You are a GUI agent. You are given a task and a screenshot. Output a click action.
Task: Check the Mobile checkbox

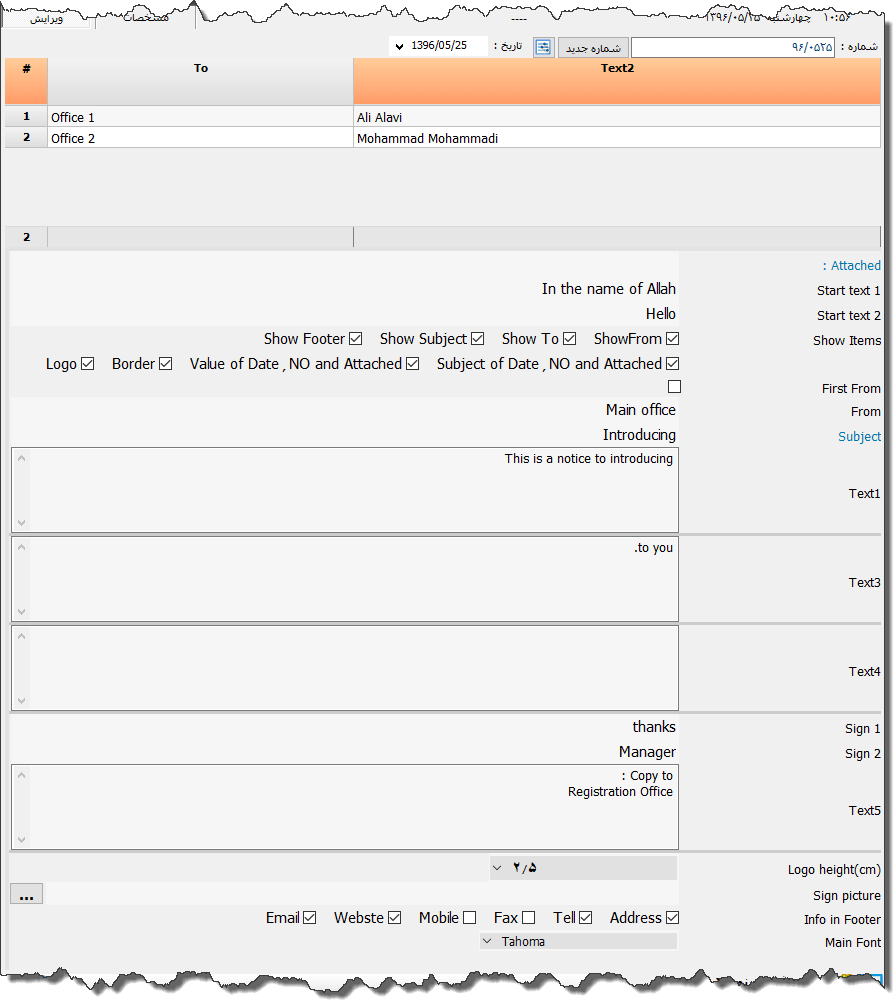(469, 918)
